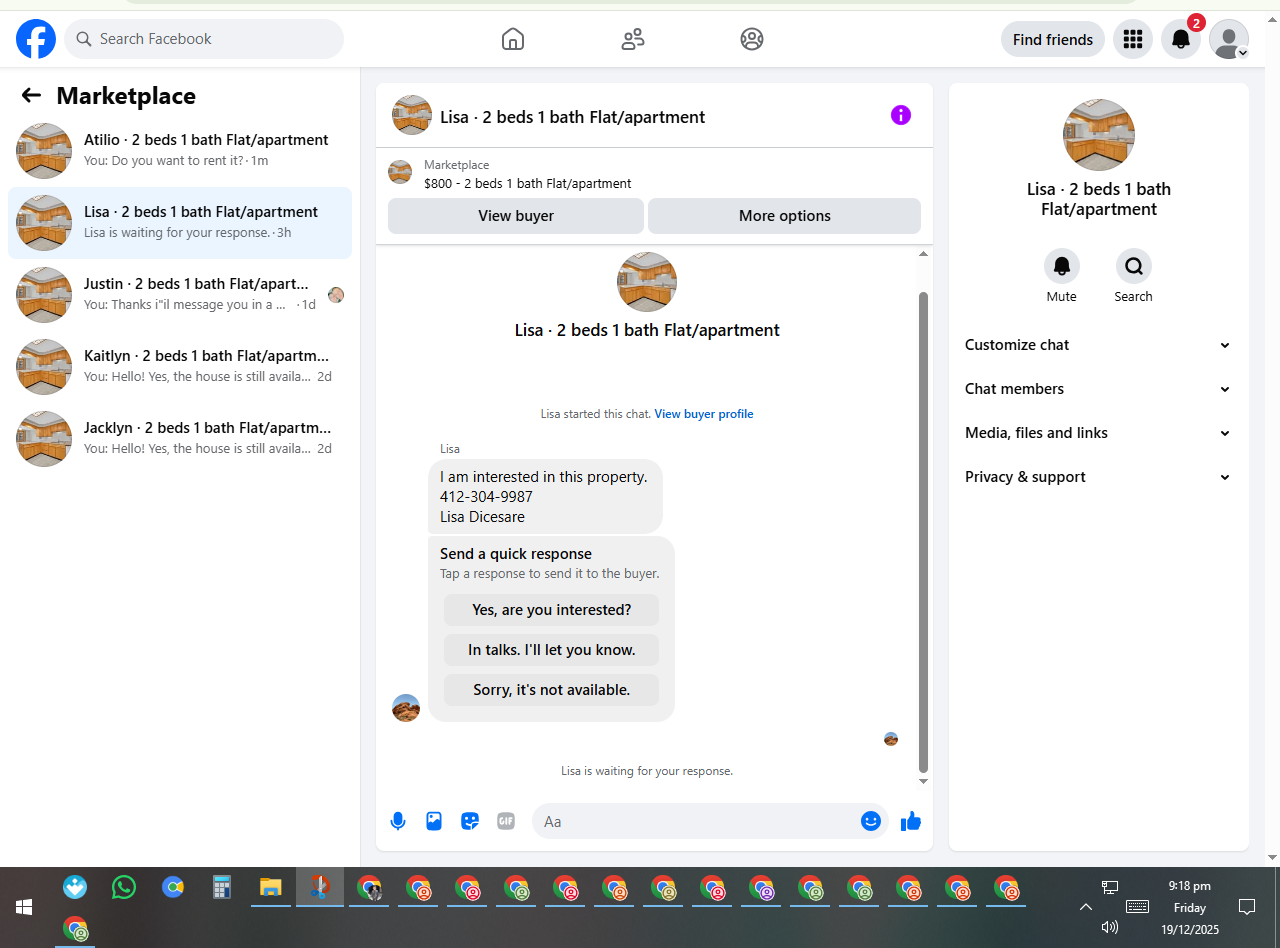This screenshot has height=948, width=1280.
Task: Search in conversation magnifier icon
Action: [1134, 266]
